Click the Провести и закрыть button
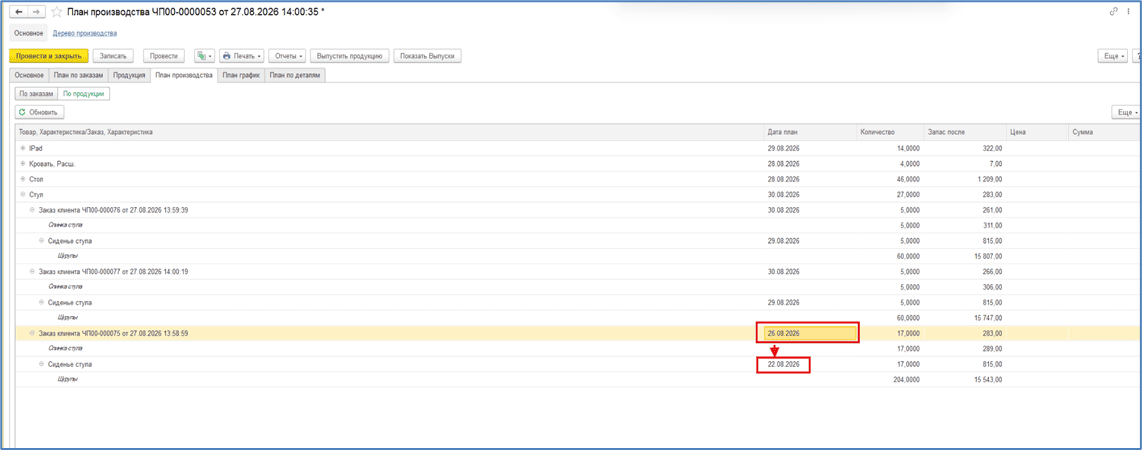 click(x=49, y=56)
